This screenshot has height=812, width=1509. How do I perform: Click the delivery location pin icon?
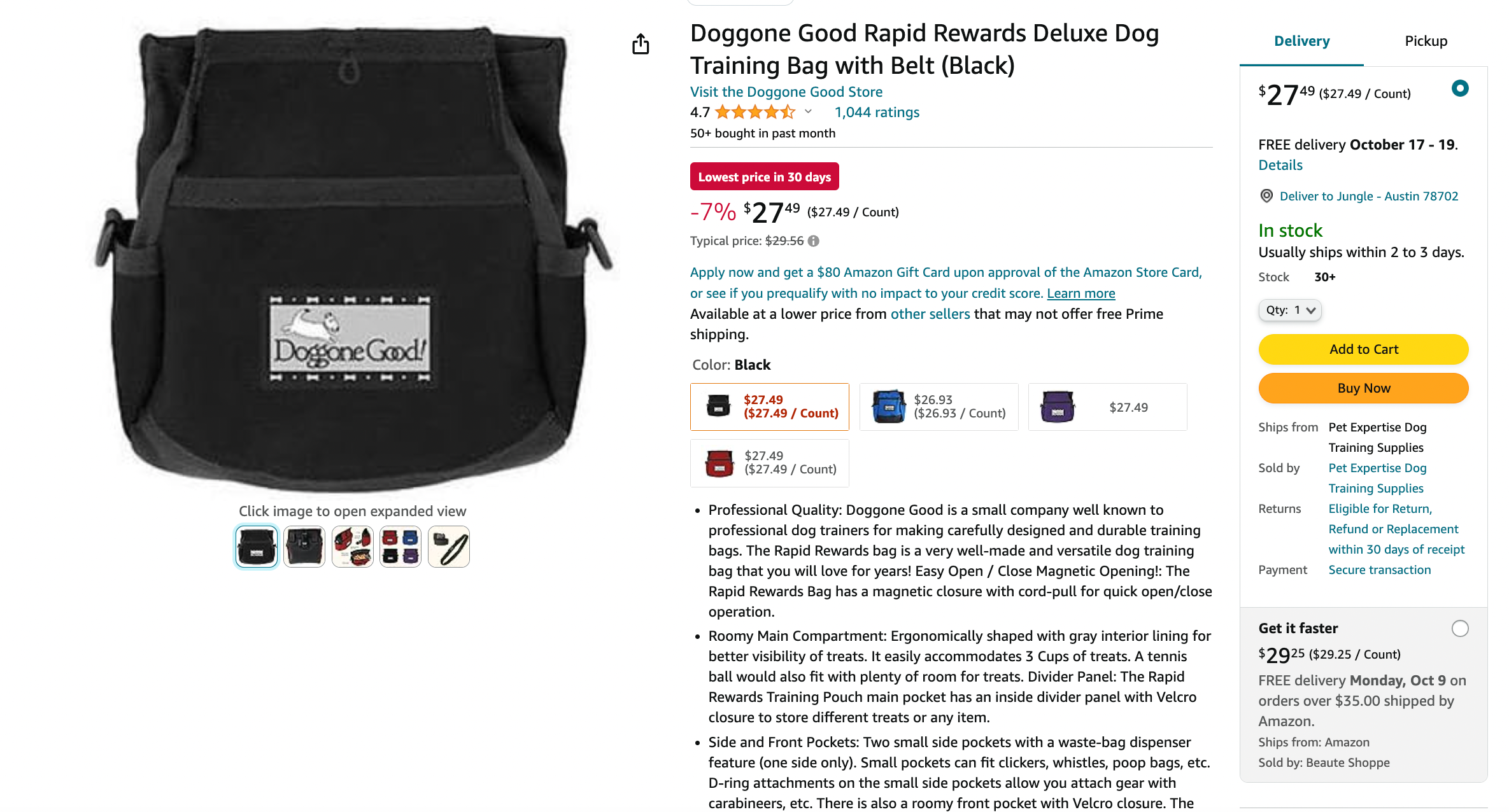1266,196
